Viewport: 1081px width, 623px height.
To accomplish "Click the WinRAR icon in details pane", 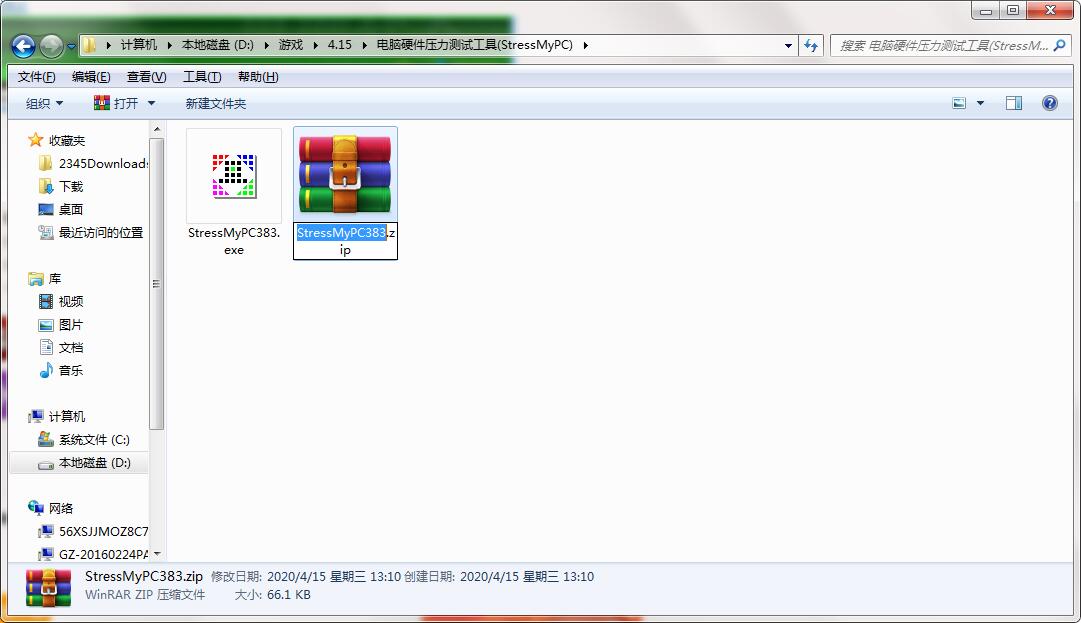I will 48,588.
